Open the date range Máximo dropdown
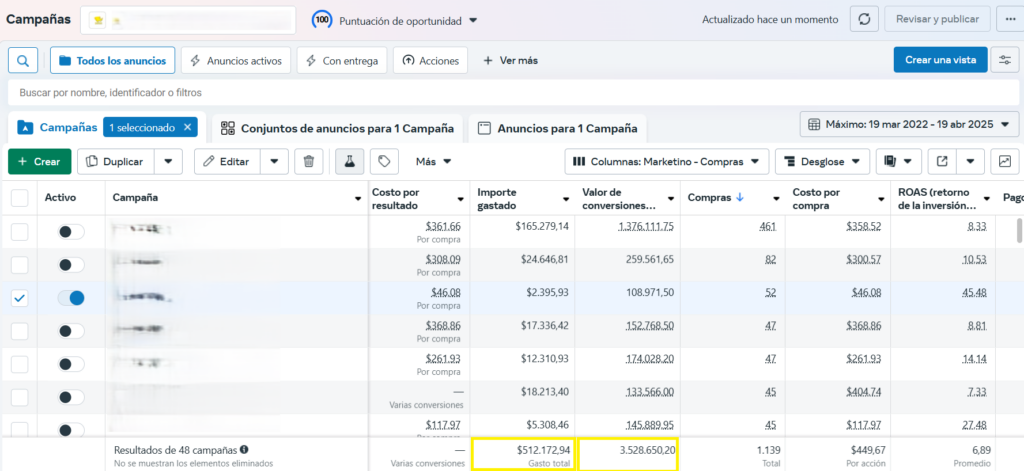Screen dimensions: 1024x471 (x=909, y=124)
